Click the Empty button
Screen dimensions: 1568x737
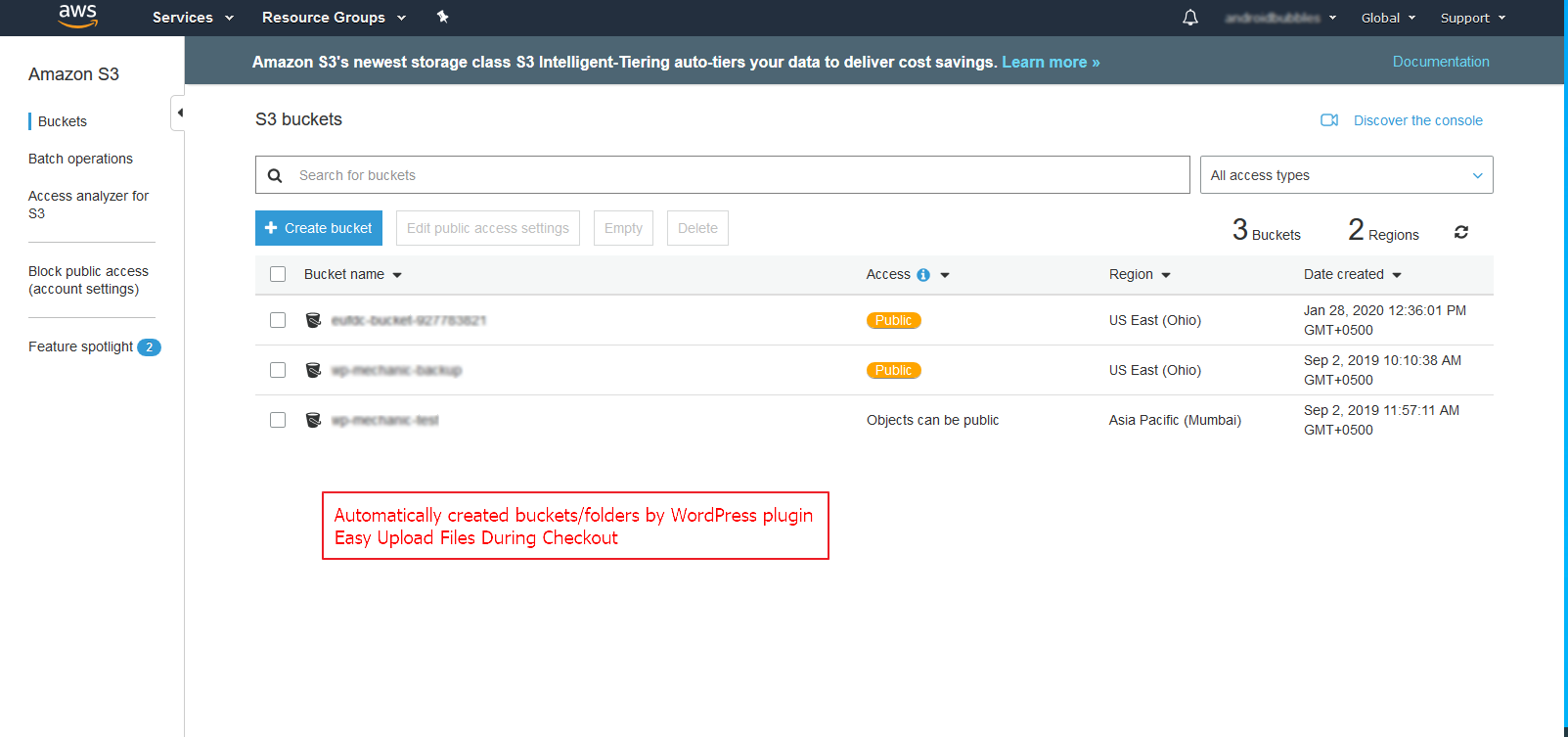click(623, 228)
